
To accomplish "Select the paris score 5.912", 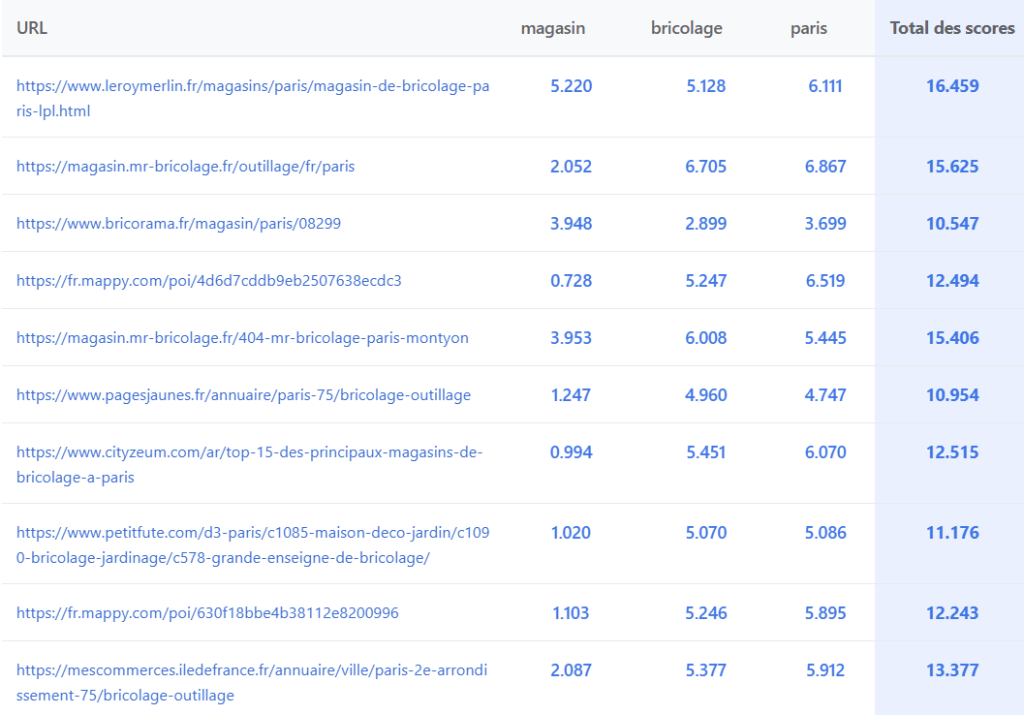I will coord(825,670).
